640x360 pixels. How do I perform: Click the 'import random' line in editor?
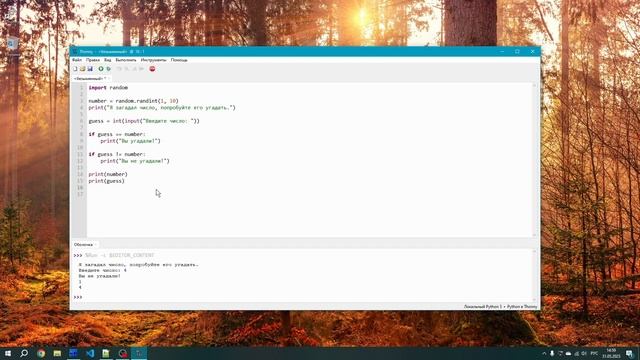click(x=108, y=87)
